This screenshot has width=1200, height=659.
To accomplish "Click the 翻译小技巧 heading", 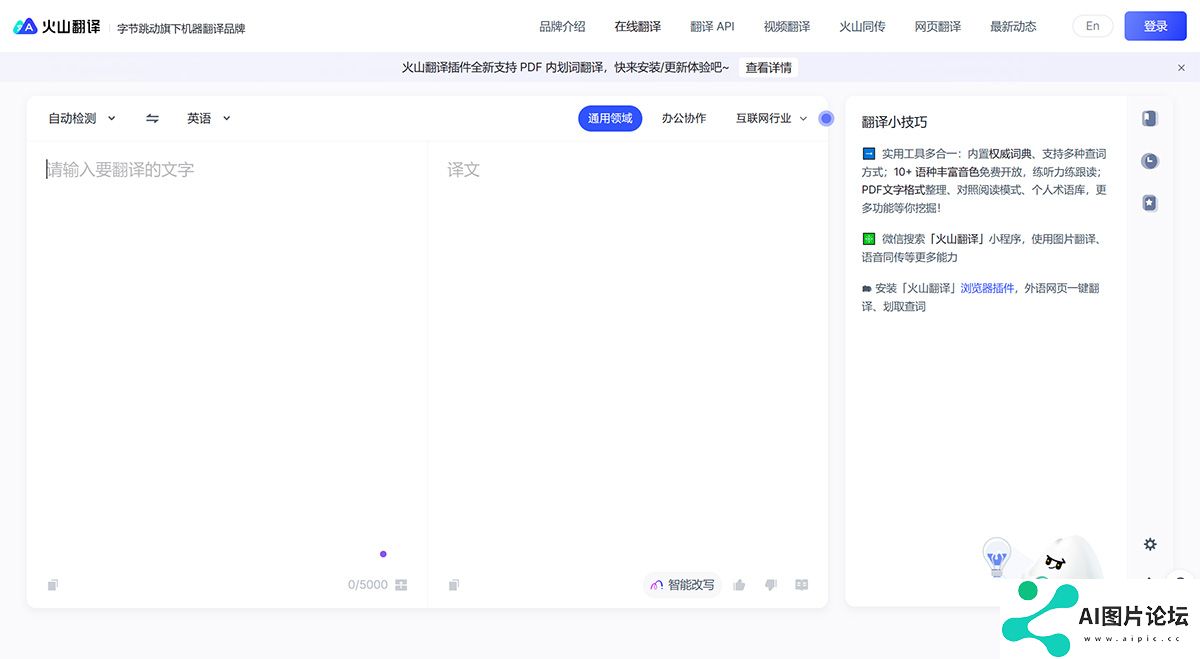I will coord(895,122).
